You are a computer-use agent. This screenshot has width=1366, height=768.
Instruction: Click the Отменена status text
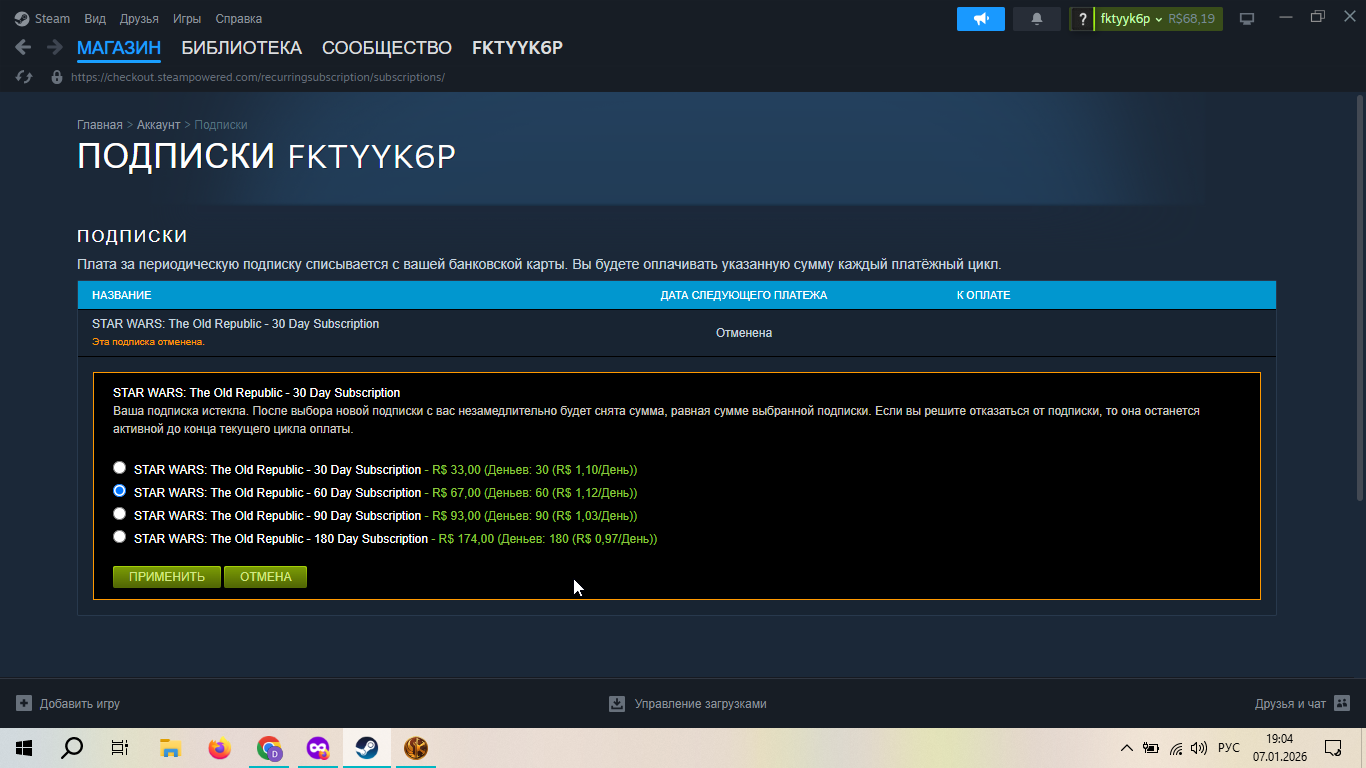[744, 333]
